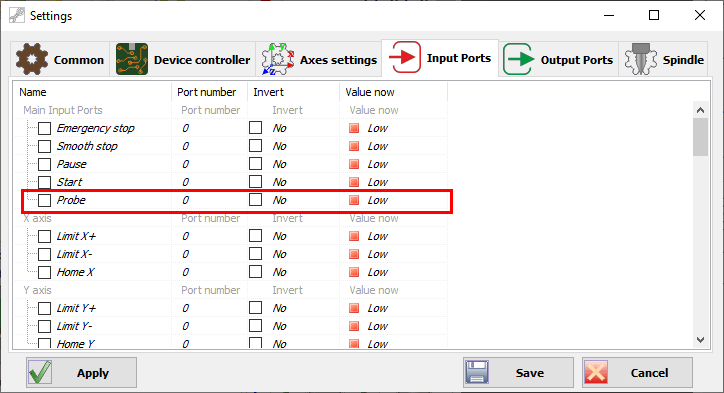This screenshot has width=724, height=393.
Task: Click the Invert column header
Action: 294,92
